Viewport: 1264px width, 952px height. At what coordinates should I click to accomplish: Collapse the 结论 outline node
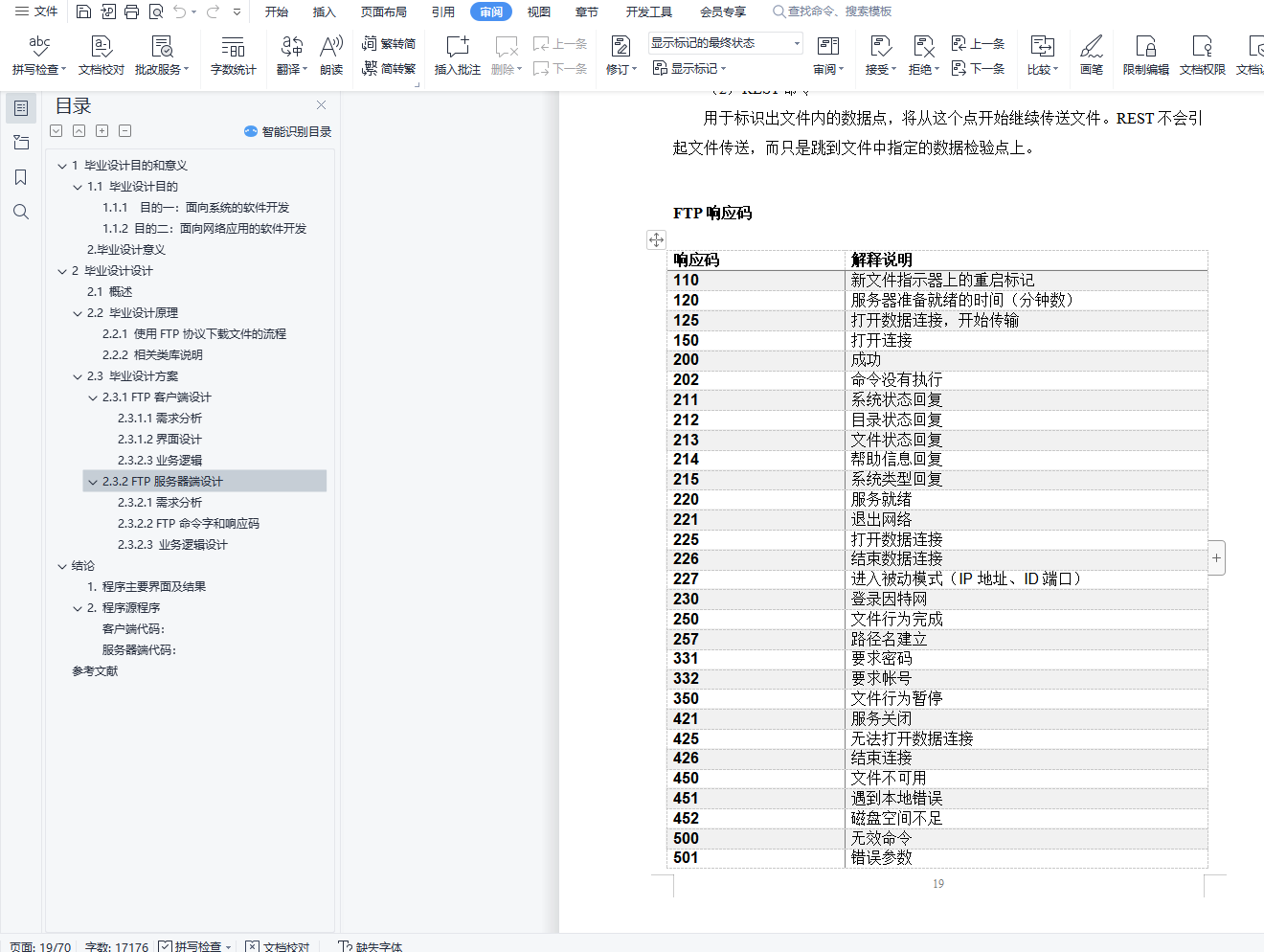(62, 566)
